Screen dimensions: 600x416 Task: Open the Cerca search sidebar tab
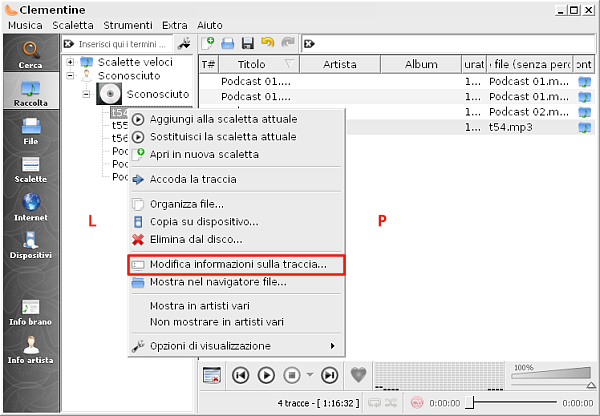pyautogui.click(x=30, y=56)
